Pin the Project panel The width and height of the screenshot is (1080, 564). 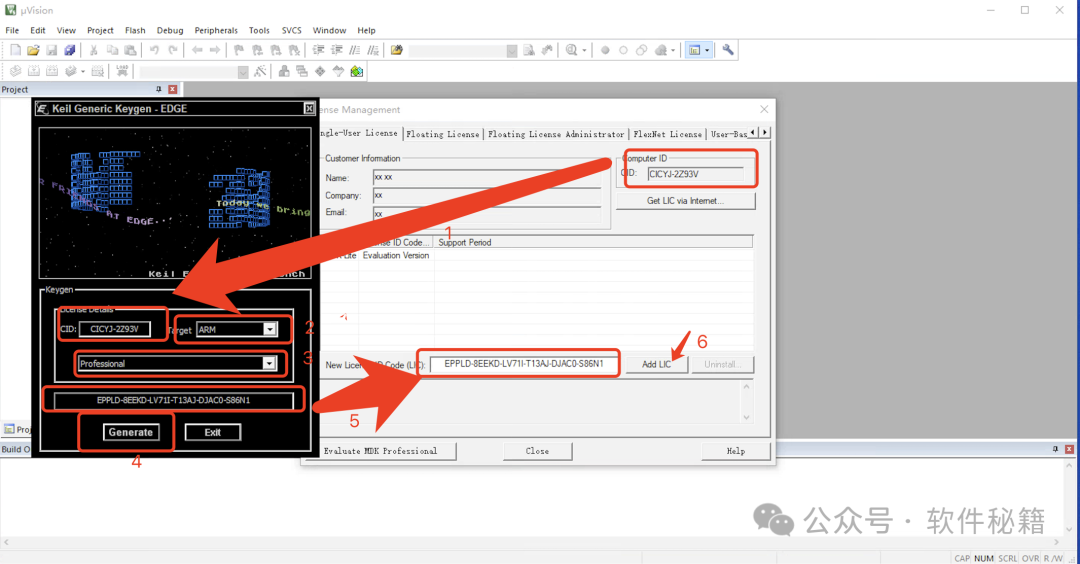click(x=159, y=90)
